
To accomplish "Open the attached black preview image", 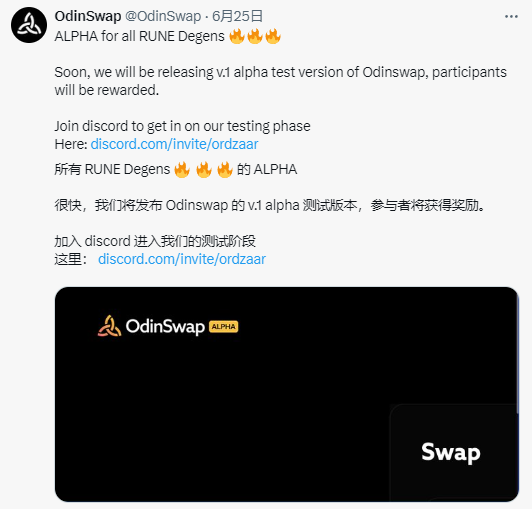I will [287, 394].
